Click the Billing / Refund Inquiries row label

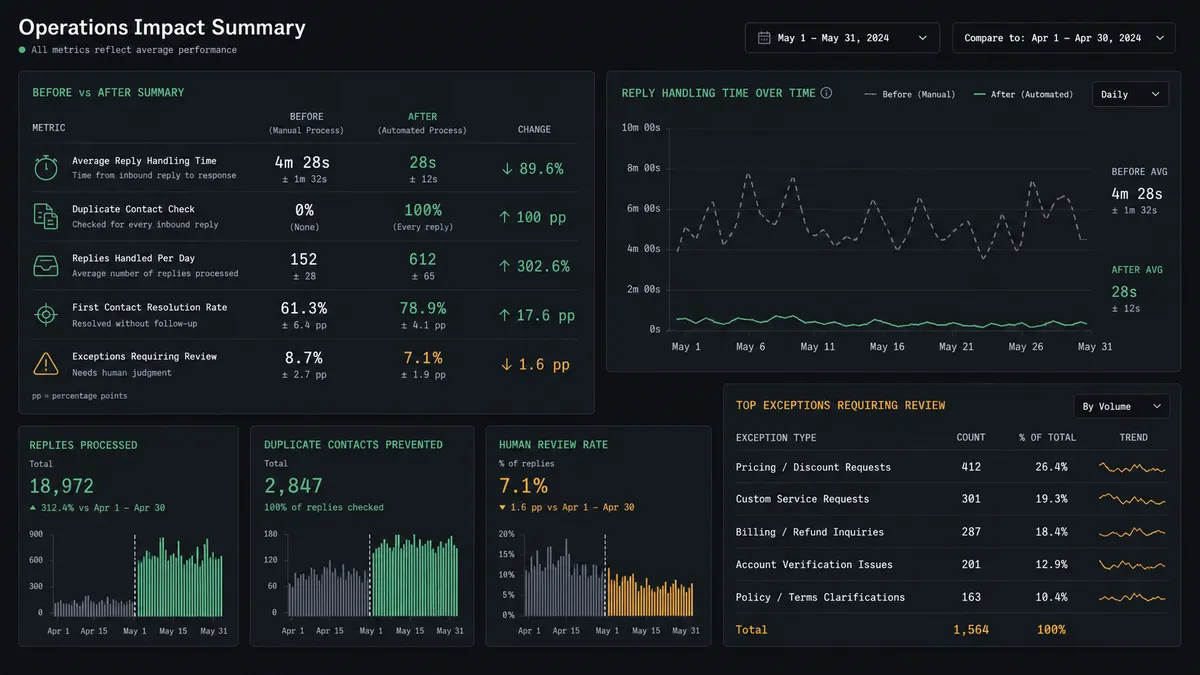point(810,532)
